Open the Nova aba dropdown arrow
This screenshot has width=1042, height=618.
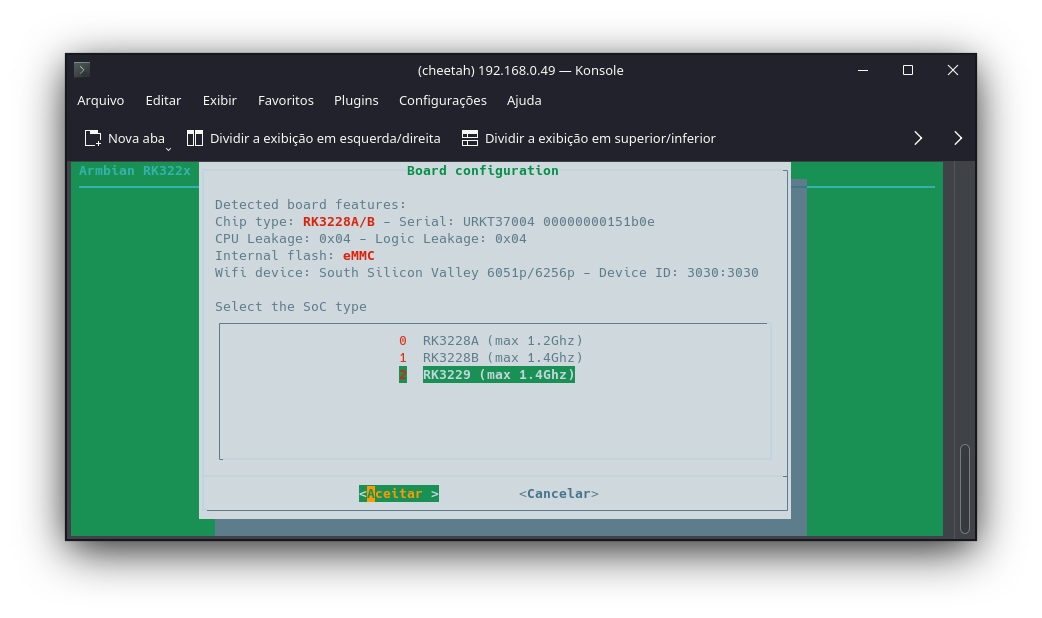[168, 148]
